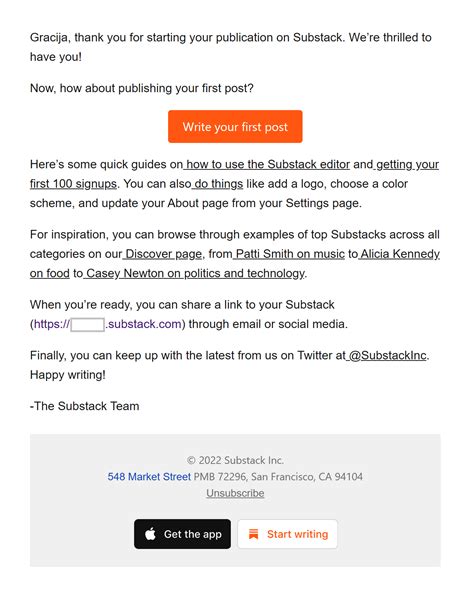Click the Apple logo on Get the app
Image resolution: width=474 pixels, height=593 pixels.
coord(150,534)
